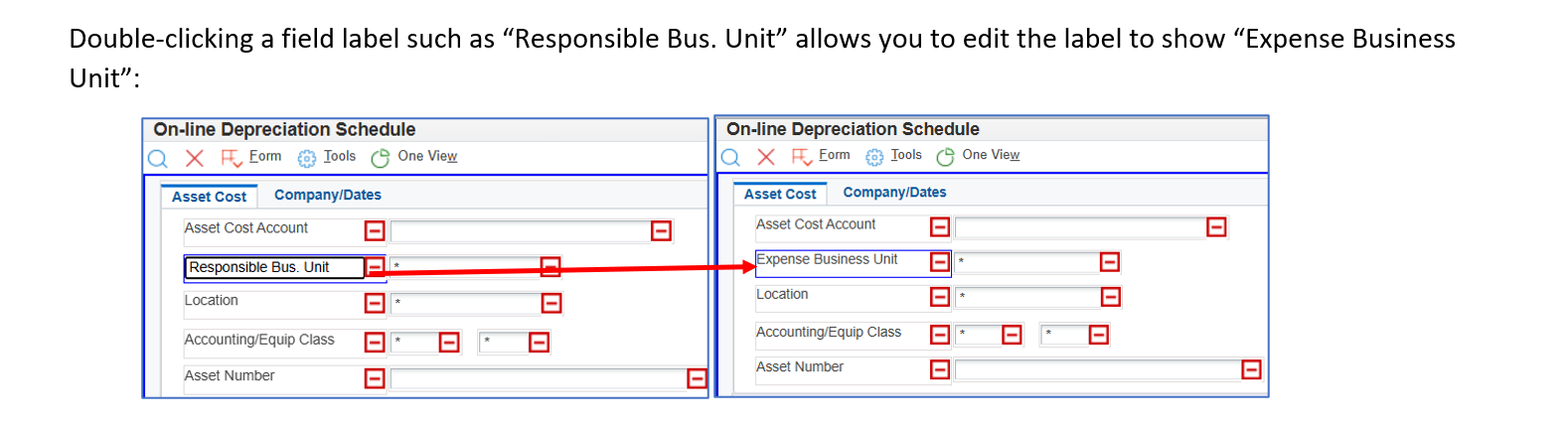Screen dimensions: 1568x426
Task: Click the red X cancel icon in right window
Action: 766,157
